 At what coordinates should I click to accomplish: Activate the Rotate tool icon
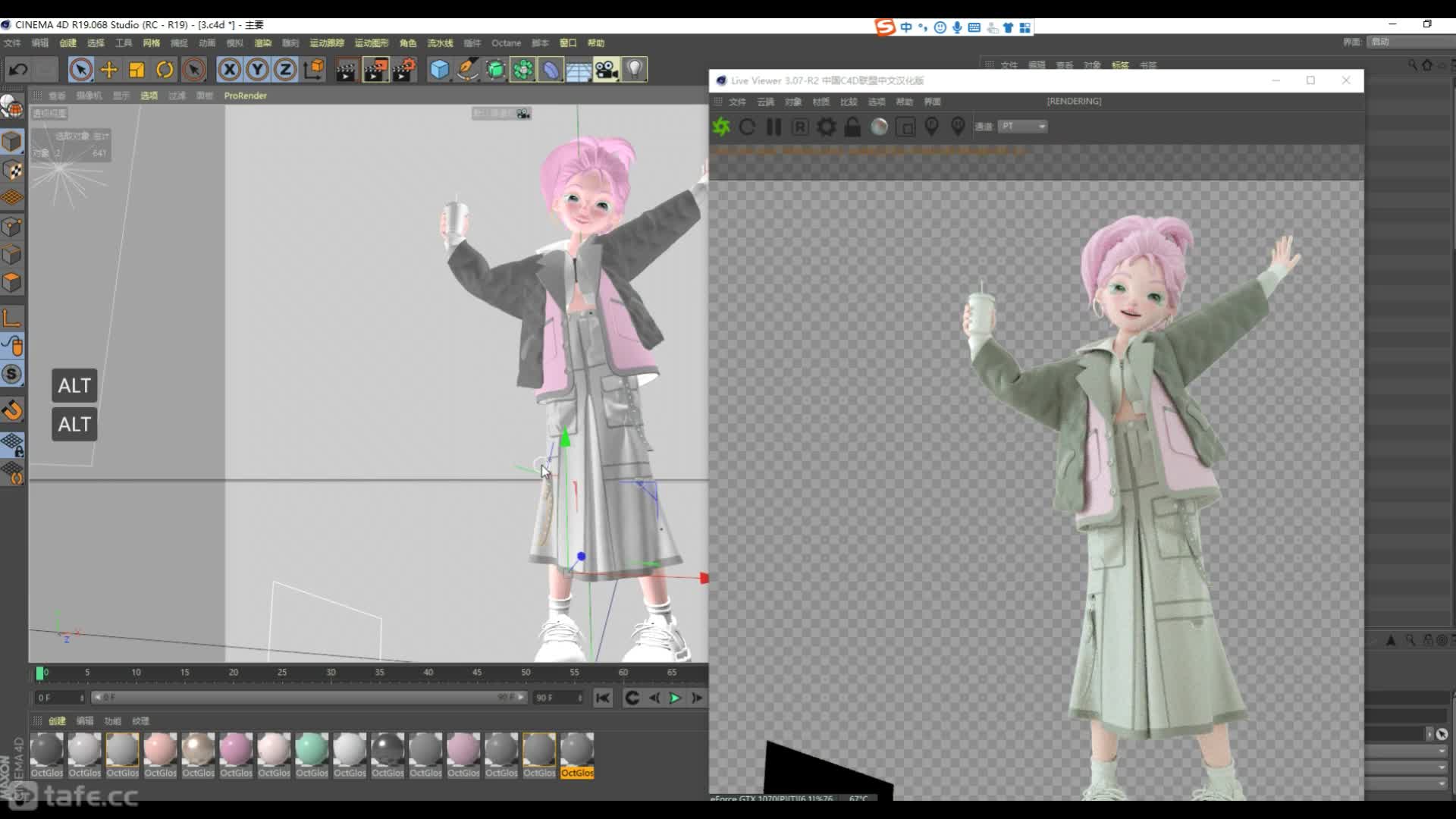coord(165,70)
